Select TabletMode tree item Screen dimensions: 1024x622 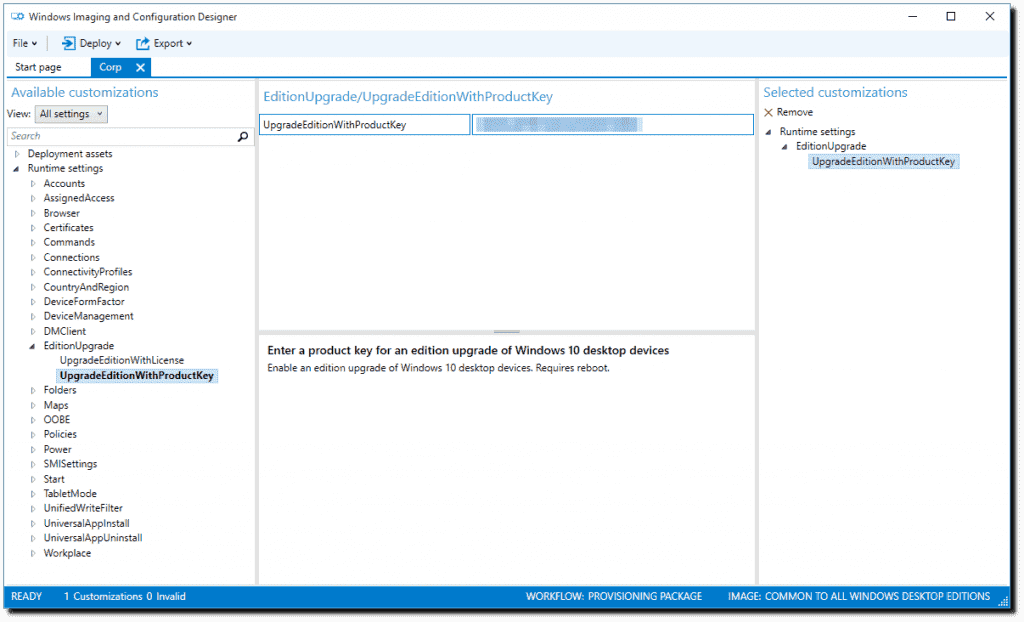[x=70, y=494]
